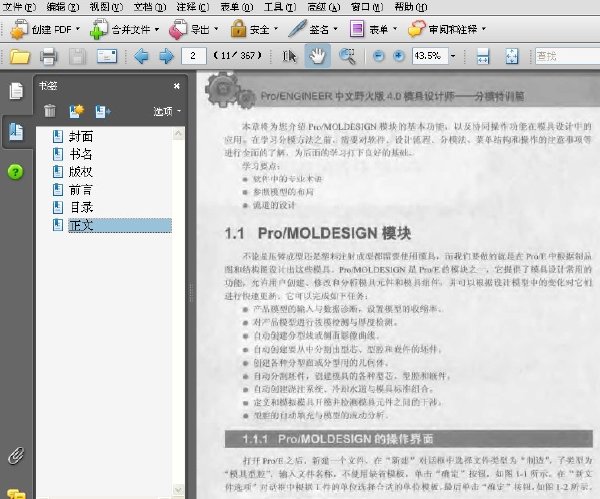This screenshot has width=600, height=499.
Task: Click the 合并文件 toolbar button
Action: pos(124,29)
